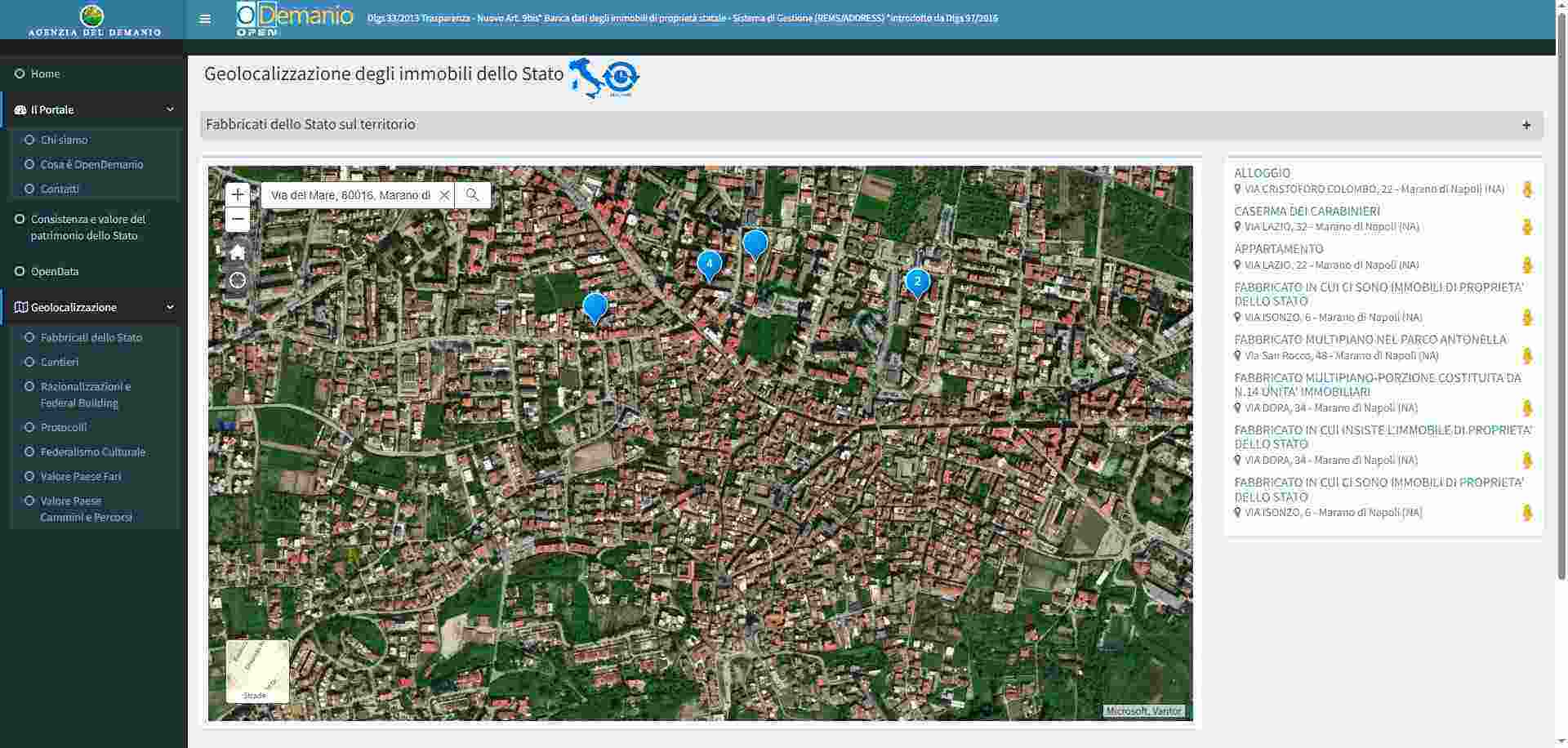Image resolution: width=1568 pixels, height=748 pixels.
Task: Toggle sidebar with the hamburger menu icon
Action: point(205,19)
